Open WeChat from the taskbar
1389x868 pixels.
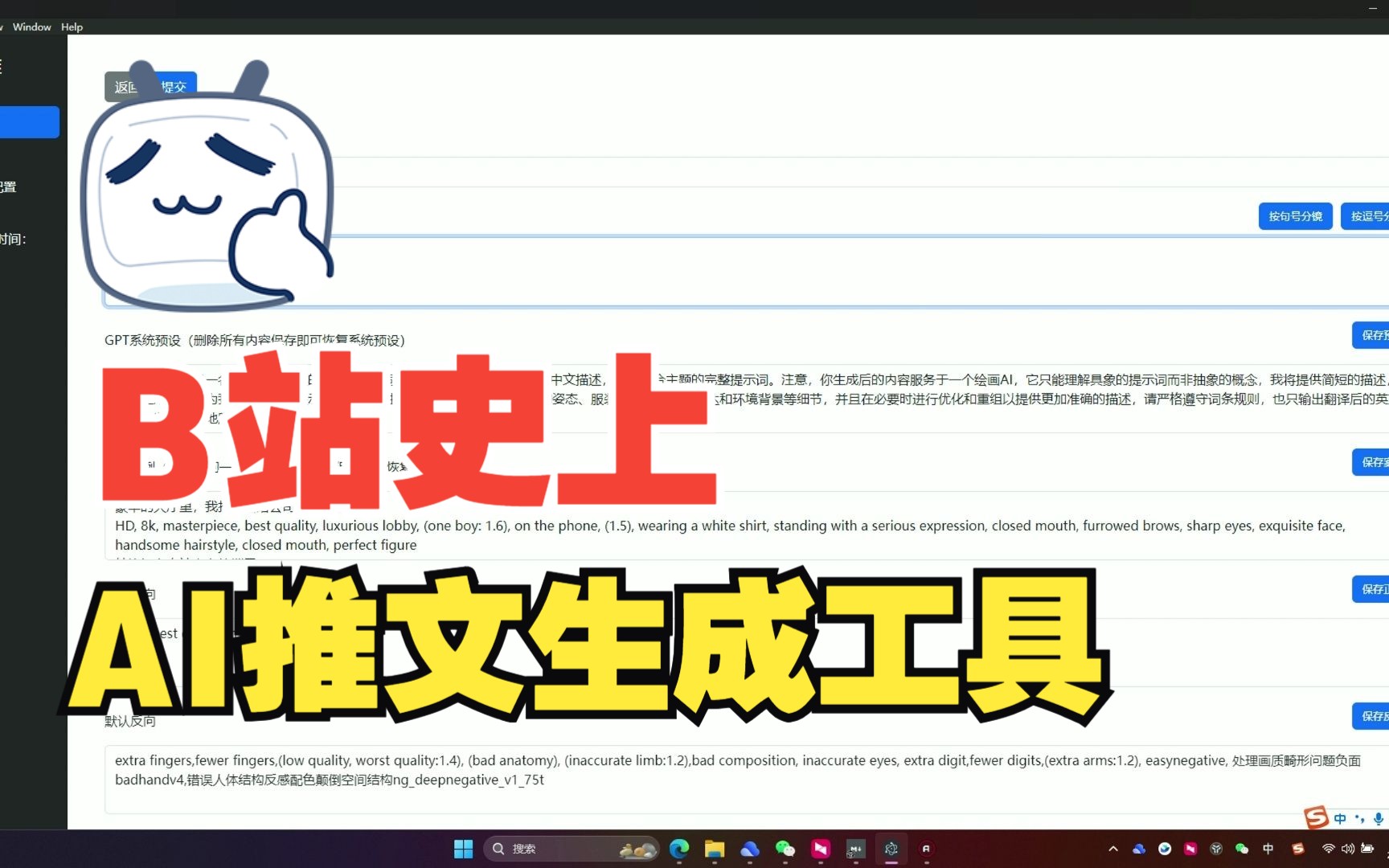pos(785,849)
